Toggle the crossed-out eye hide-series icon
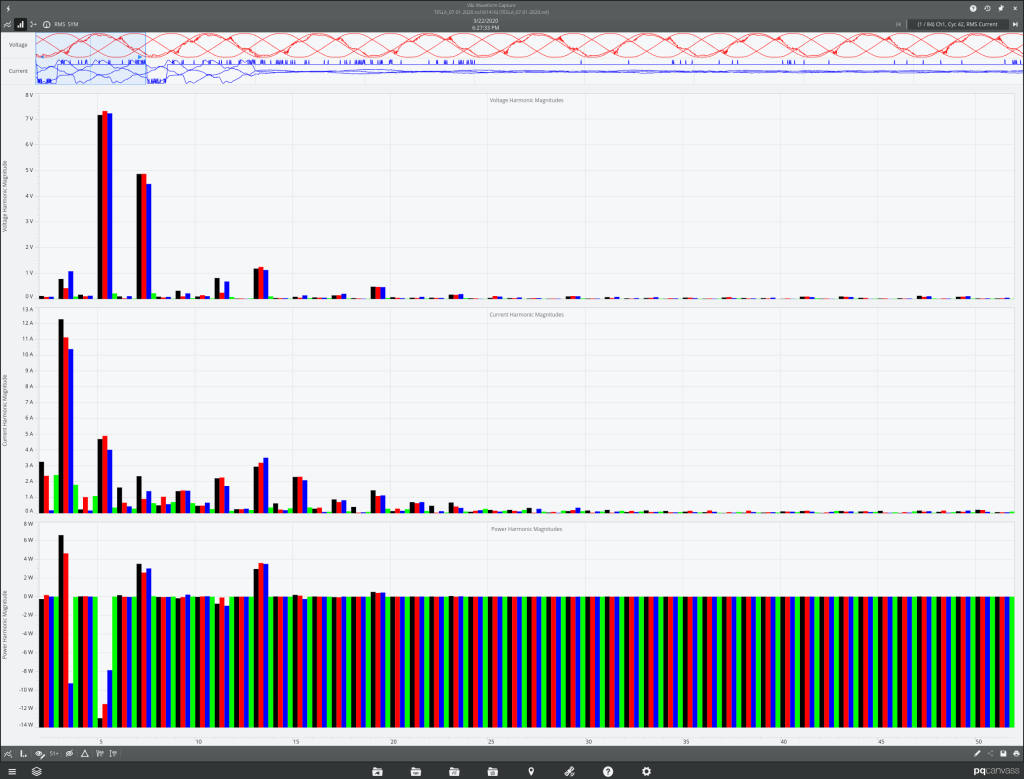This screenshot has height=779, width=1024. click(70, 753)
